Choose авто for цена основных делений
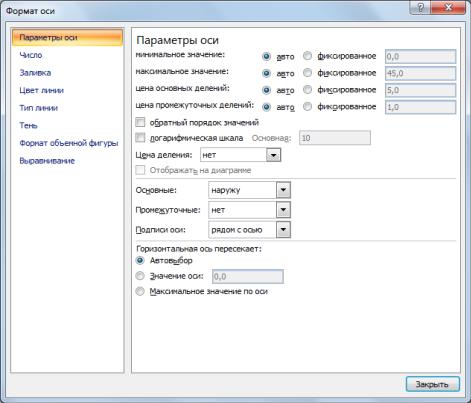The height and width of the screenshot is (403, 471). (x=266, y=90)
